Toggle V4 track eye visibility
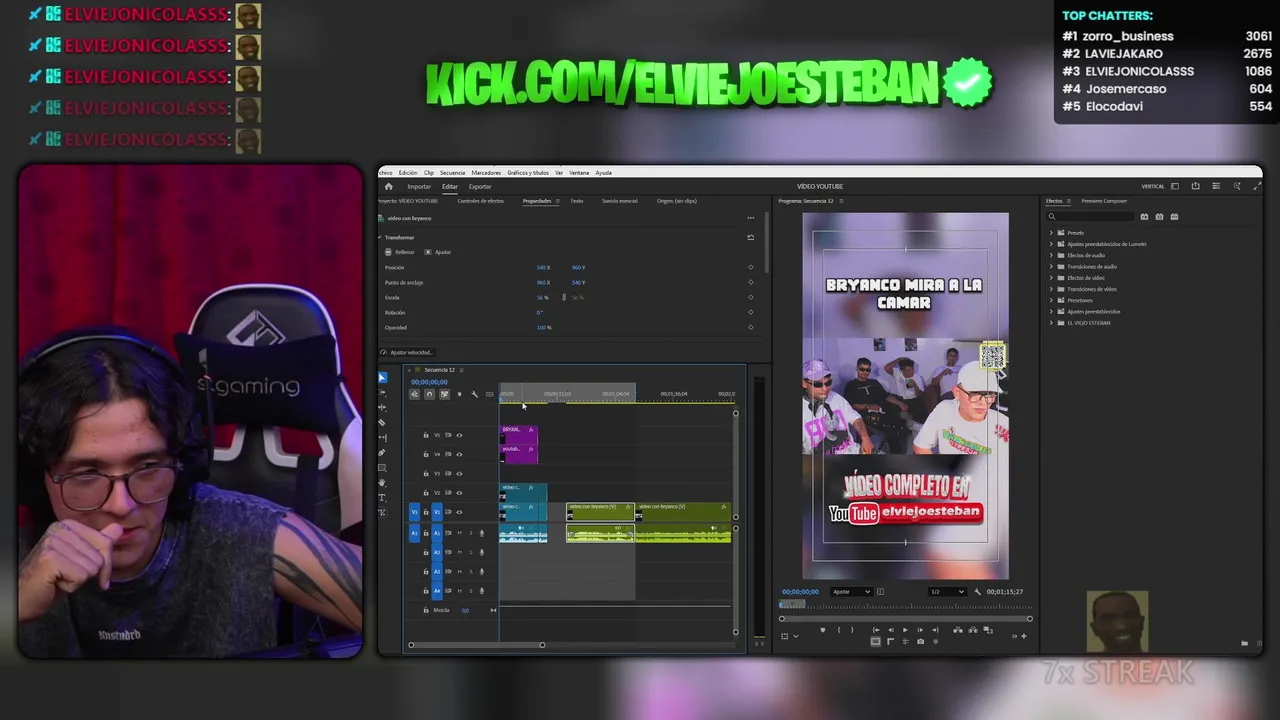The image size is (1280, 720). tap(459, 454)
